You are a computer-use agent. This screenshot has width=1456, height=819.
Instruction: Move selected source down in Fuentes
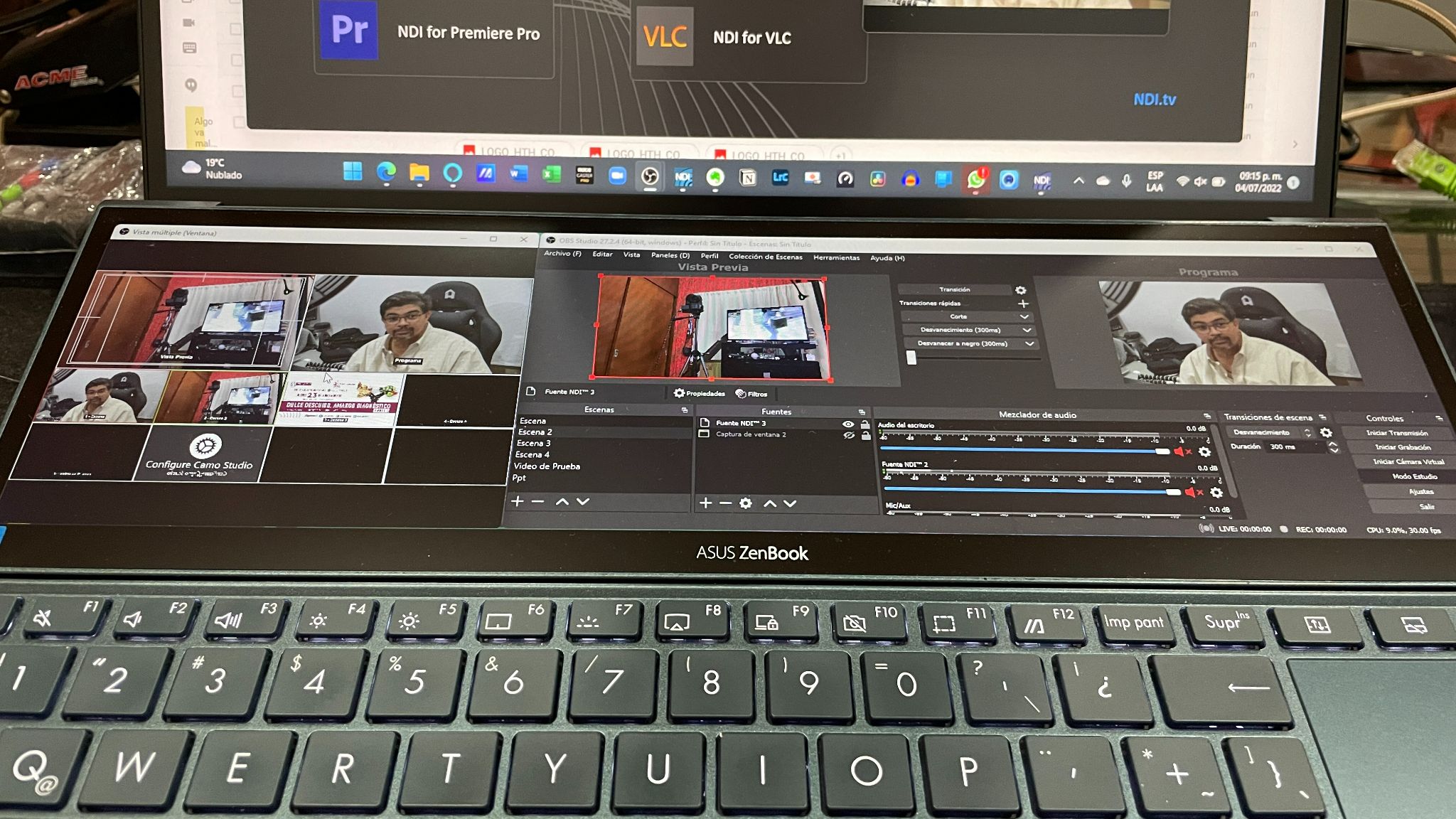tap(790, 503)
